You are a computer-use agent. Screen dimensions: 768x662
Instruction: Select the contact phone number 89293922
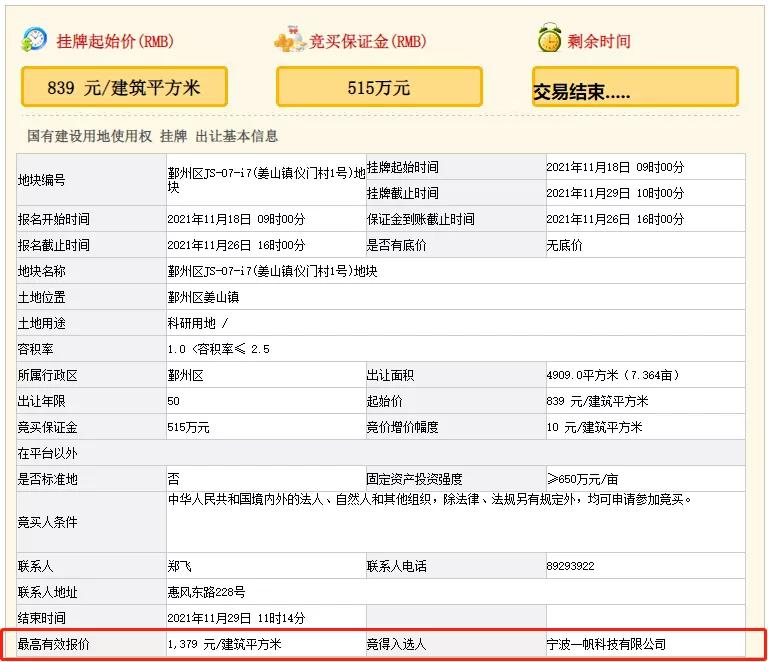pyautogui.click(x=570, y=566)
